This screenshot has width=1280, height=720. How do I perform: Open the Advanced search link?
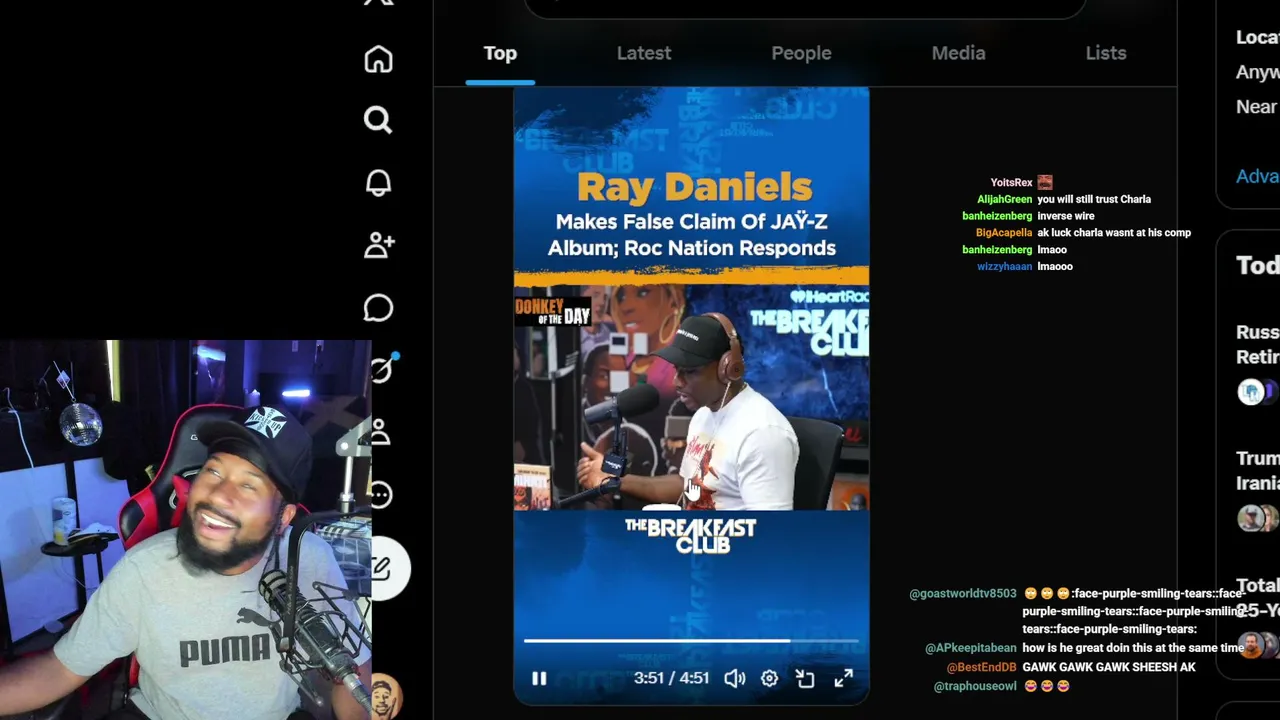coord(1257,176)
